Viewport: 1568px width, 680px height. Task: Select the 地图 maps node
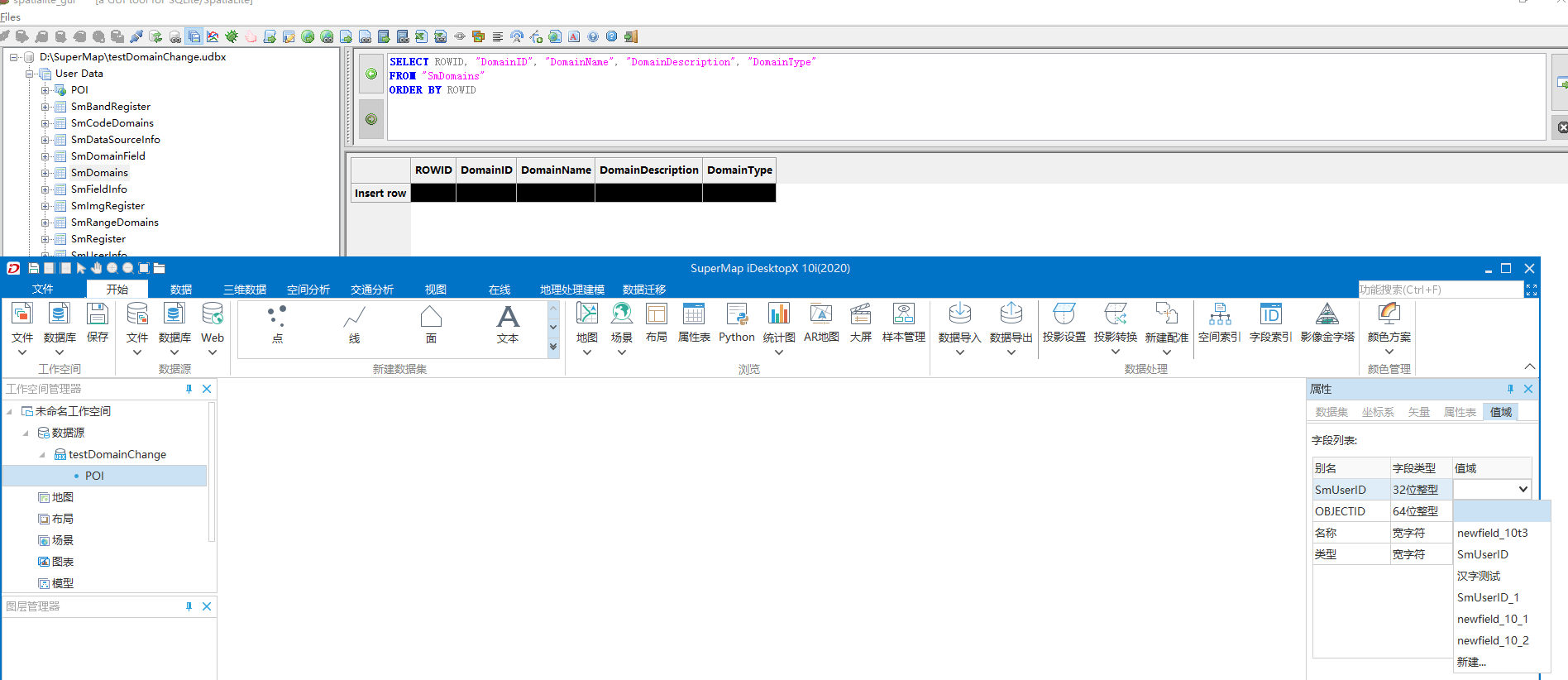tap(62, 497)
